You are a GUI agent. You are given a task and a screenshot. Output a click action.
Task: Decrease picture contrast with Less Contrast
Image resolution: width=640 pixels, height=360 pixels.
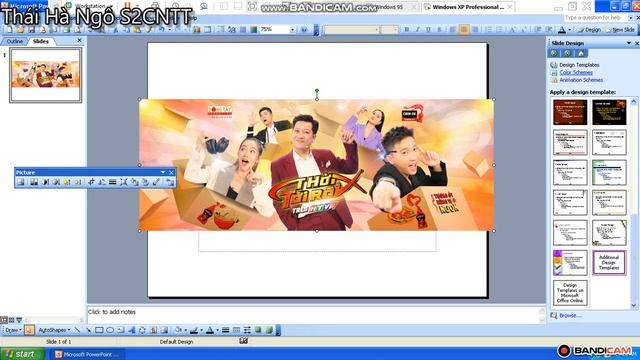56,182
